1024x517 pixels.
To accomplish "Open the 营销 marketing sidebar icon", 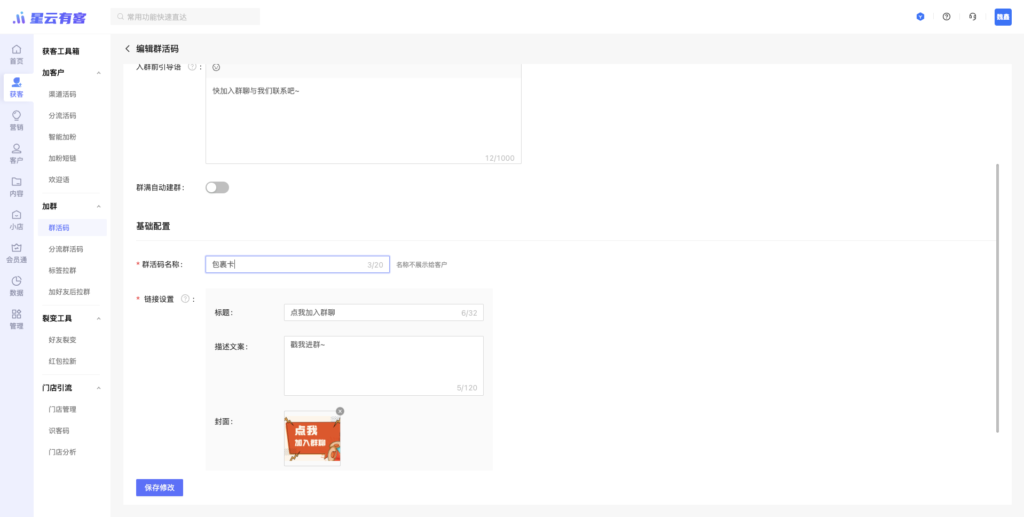I will (x=16, y=121).
